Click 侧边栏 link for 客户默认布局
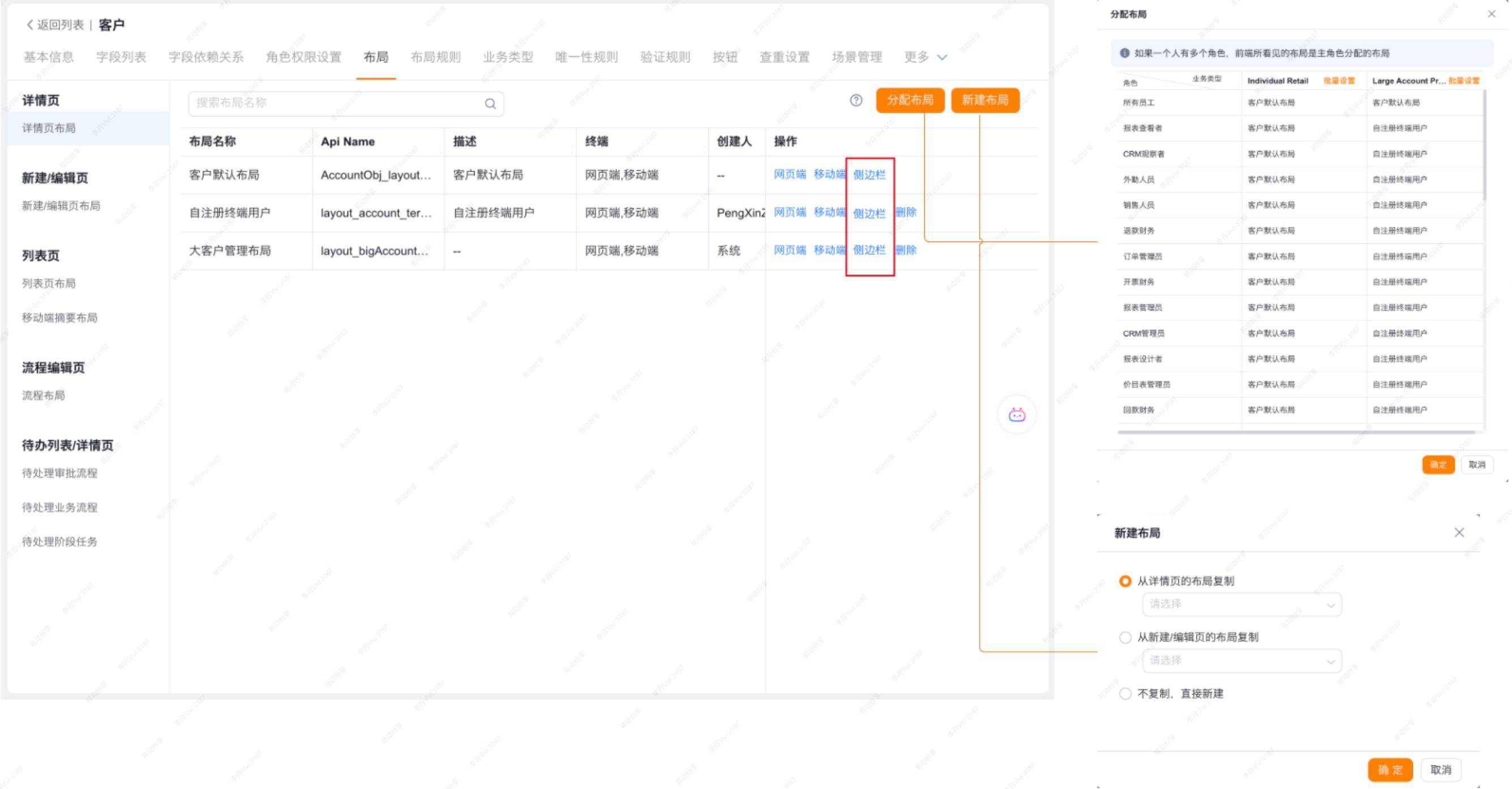This screenshot has width=1512, height=789. click(869, 175)
